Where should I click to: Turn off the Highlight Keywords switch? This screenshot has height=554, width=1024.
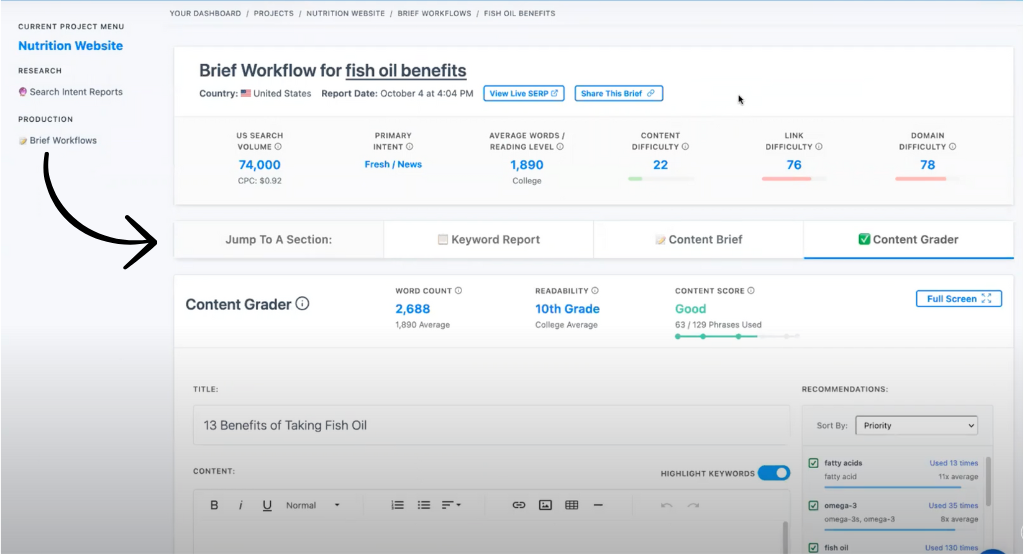[774, 473]
